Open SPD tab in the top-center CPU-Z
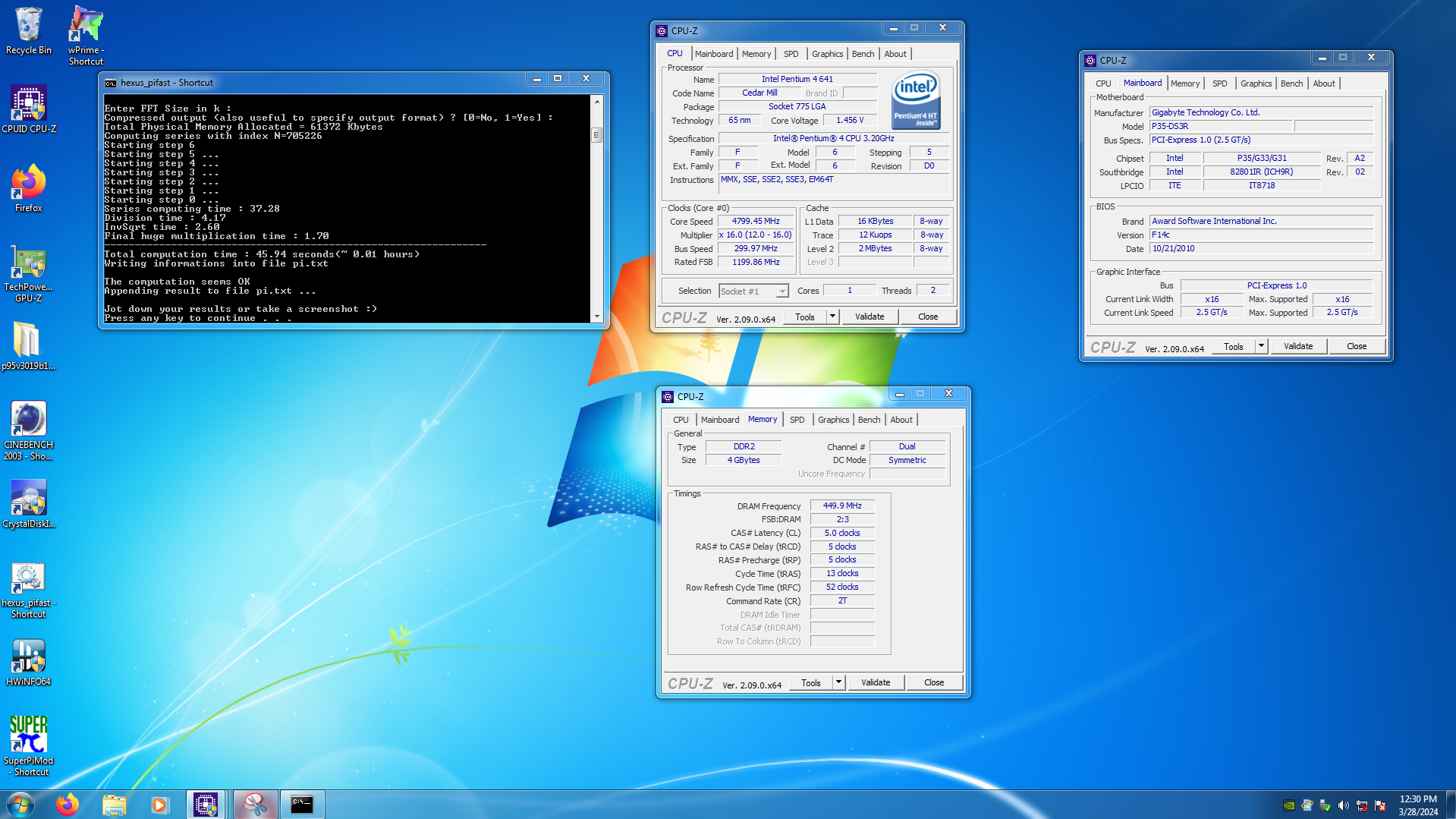Viewport: 1456px width, 819px height. click(791, 54)
